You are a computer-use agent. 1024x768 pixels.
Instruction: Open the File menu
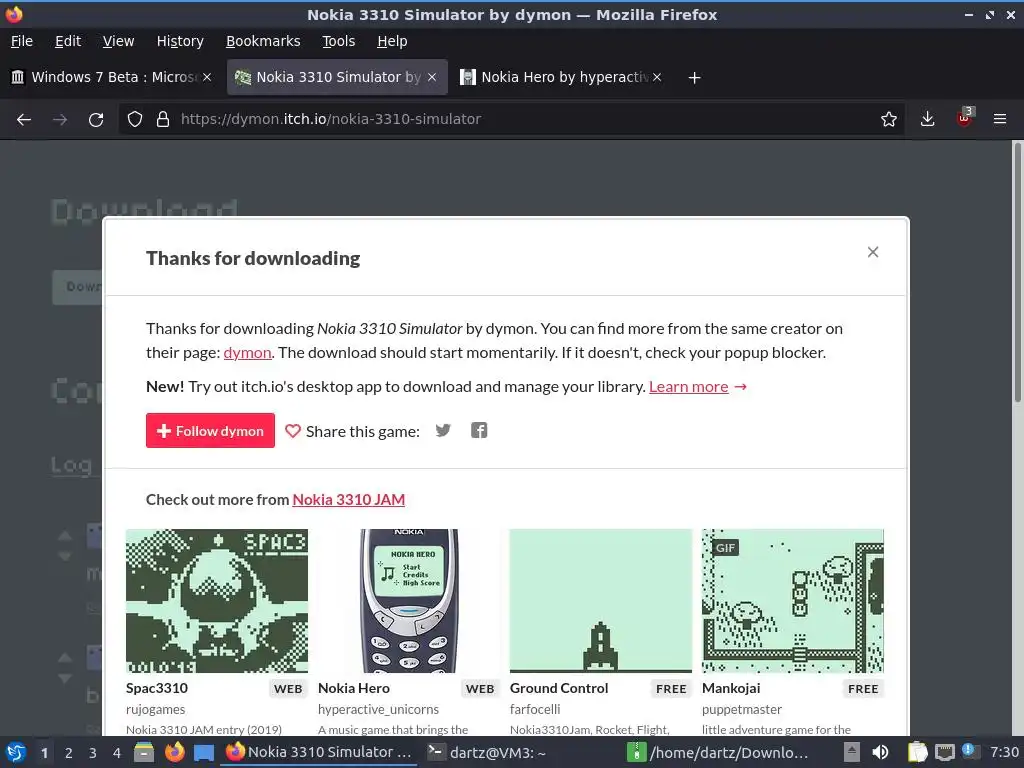22,41
